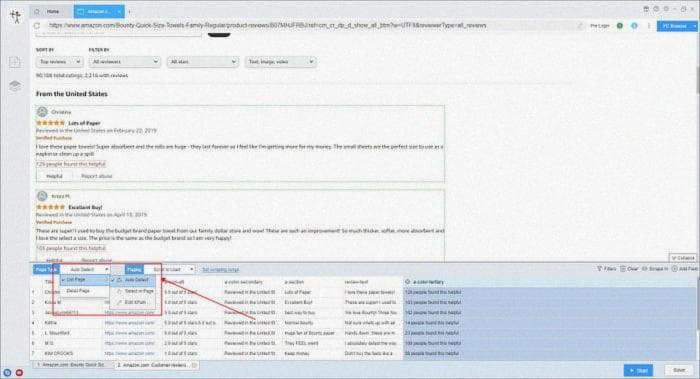The height and width of the screenshot is (379, 700).
Task: Reload the page with refresh icon
Action: 37,26
